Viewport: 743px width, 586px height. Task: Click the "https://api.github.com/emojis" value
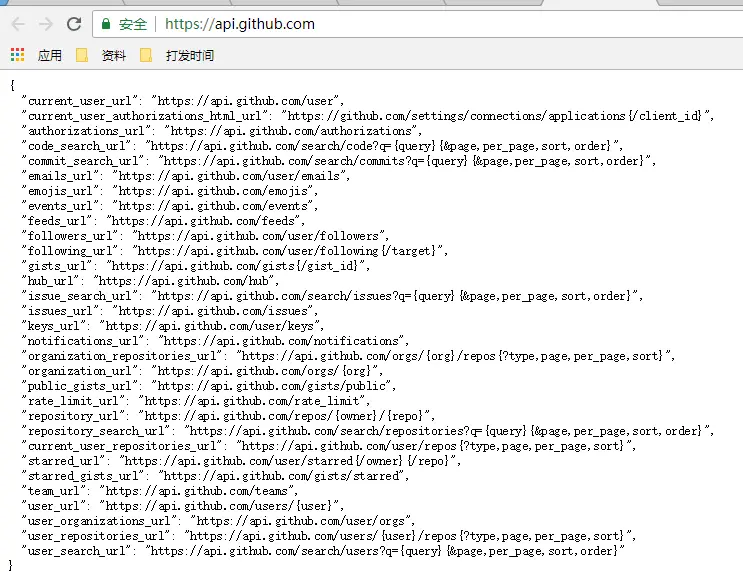[213, 191]
